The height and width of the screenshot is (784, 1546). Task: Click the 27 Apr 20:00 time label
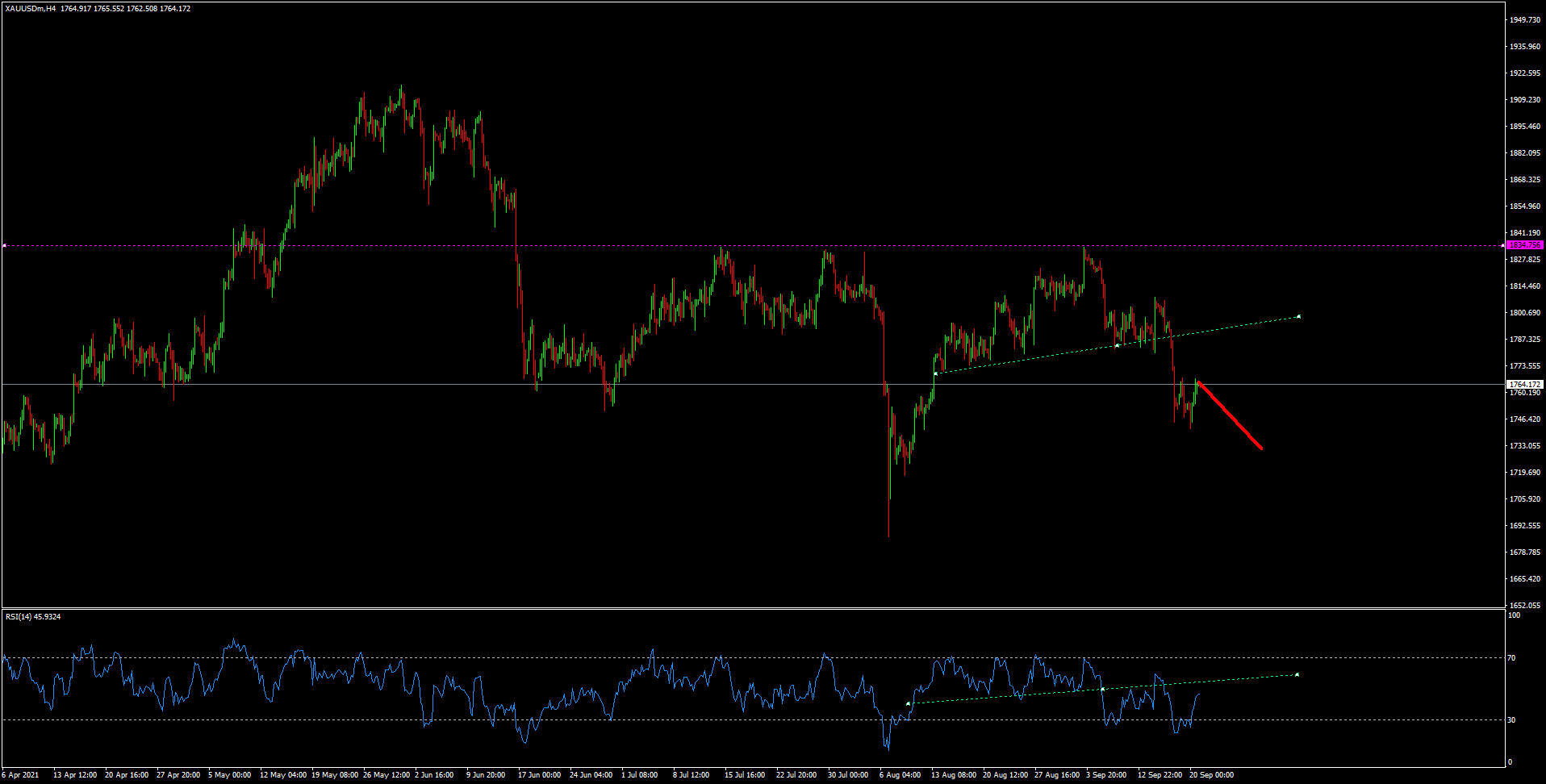tap(178, 775)
